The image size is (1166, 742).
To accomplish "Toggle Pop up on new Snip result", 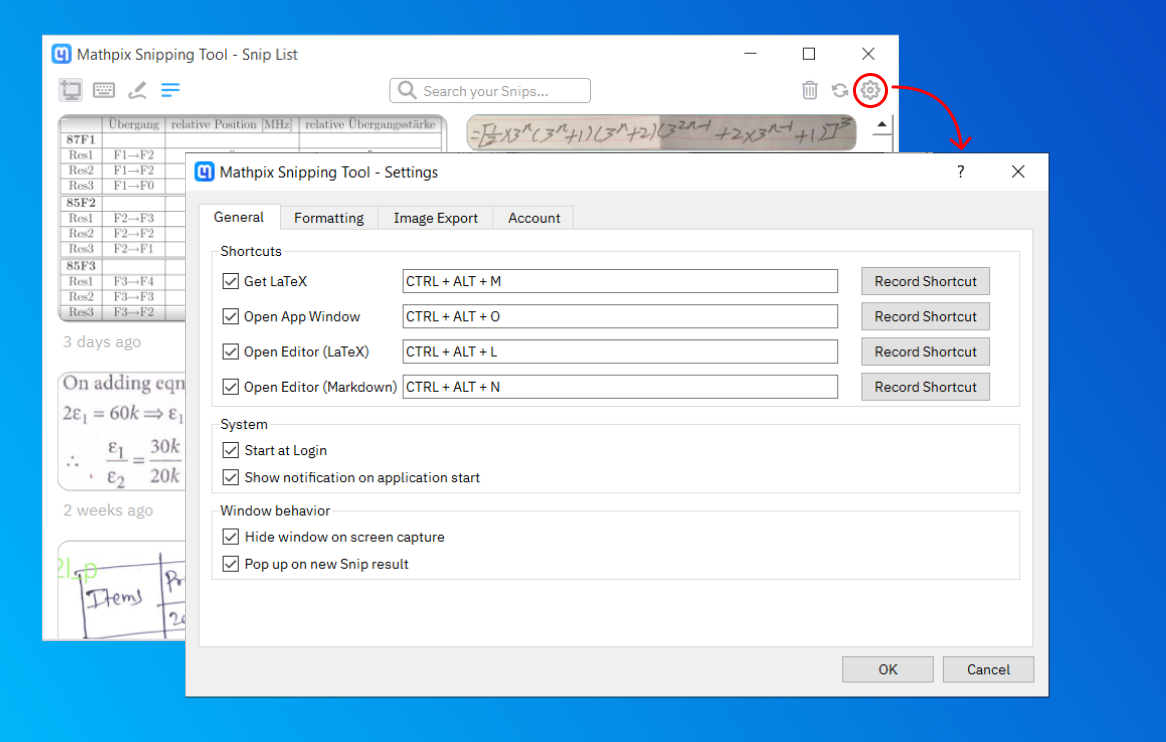I will pyautogui.click(x=231, y=564).
